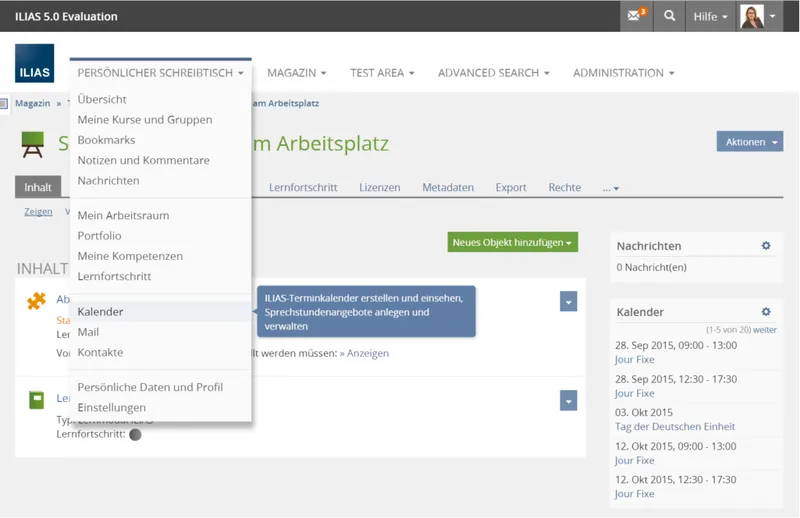Open the Metadaten tab

point(448,187)
